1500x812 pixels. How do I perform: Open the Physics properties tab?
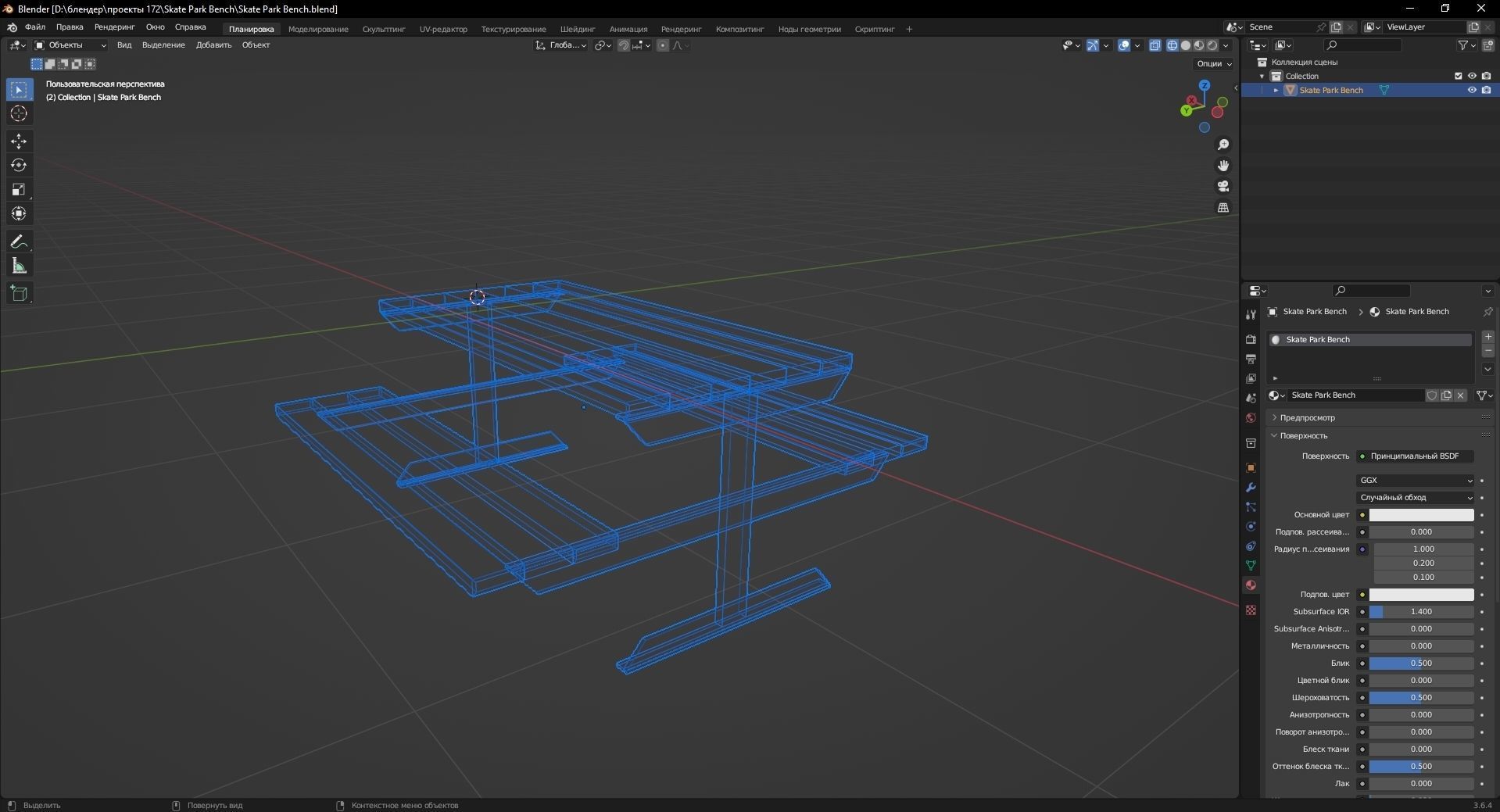(x=1251, y=526)
